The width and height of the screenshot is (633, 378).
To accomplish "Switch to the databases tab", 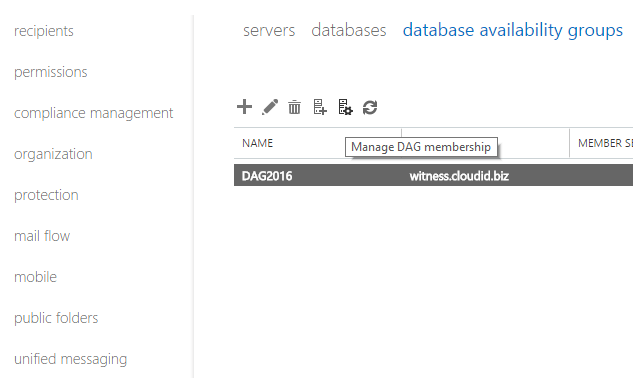I will (349, 30).
